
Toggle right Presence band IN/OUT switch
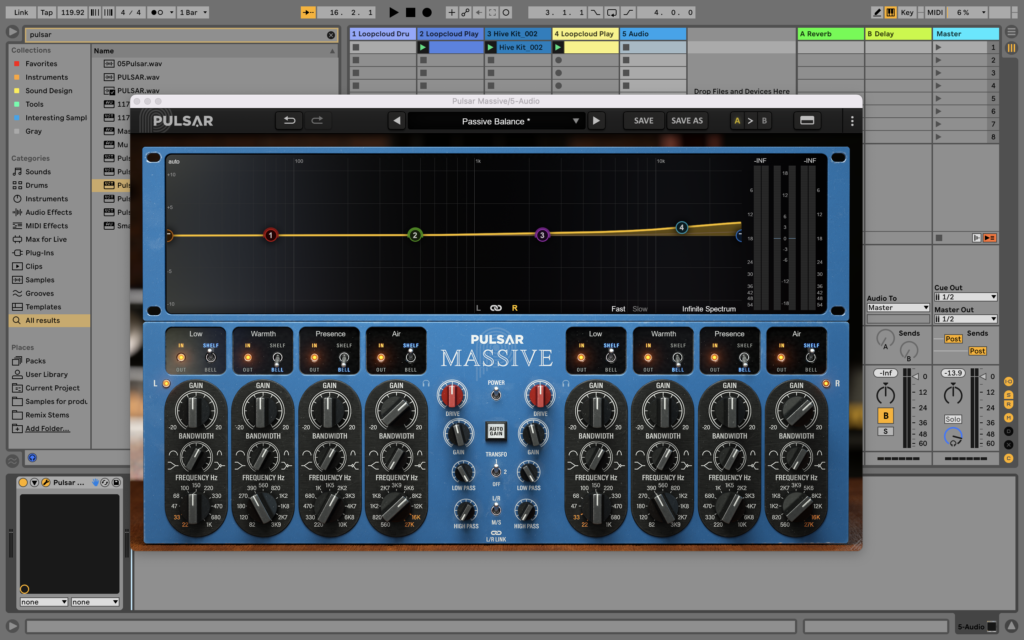coord(714,357)
